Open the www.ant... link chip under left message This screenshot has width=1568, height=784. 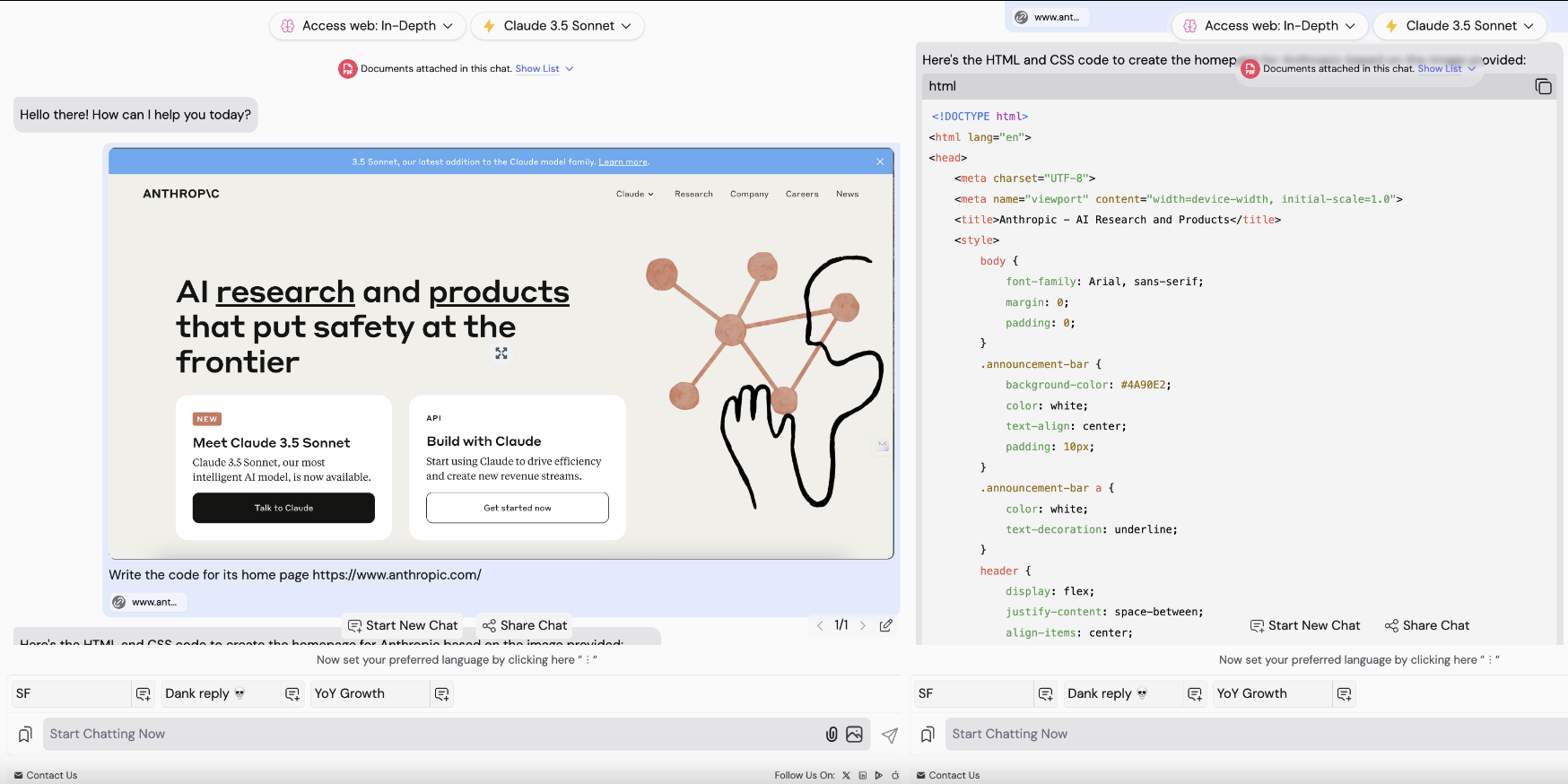coord(149,602)
